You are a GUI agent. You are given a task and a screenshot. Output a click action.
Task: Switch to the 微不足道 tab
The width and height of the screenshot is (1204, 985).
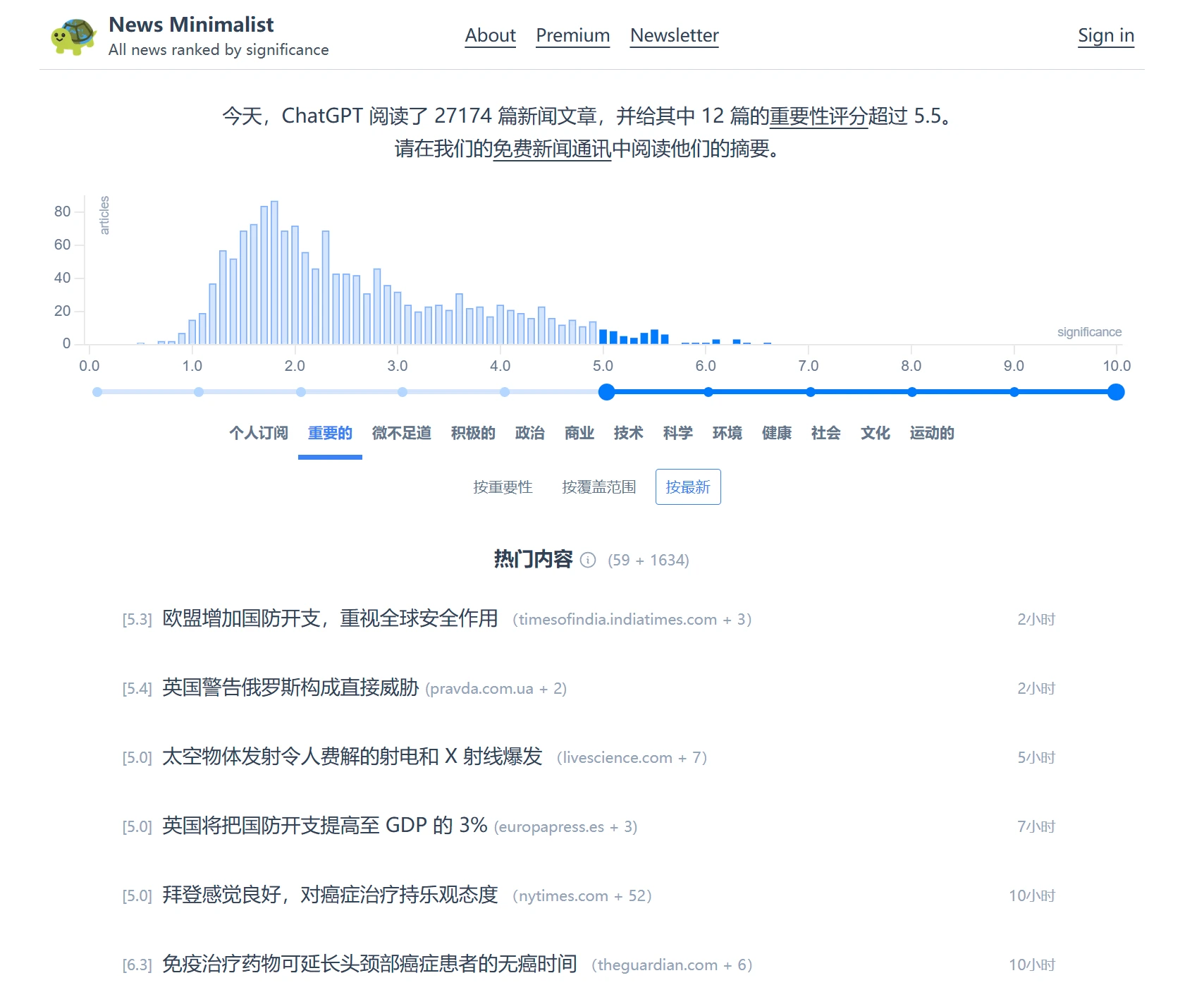(402, 433)
